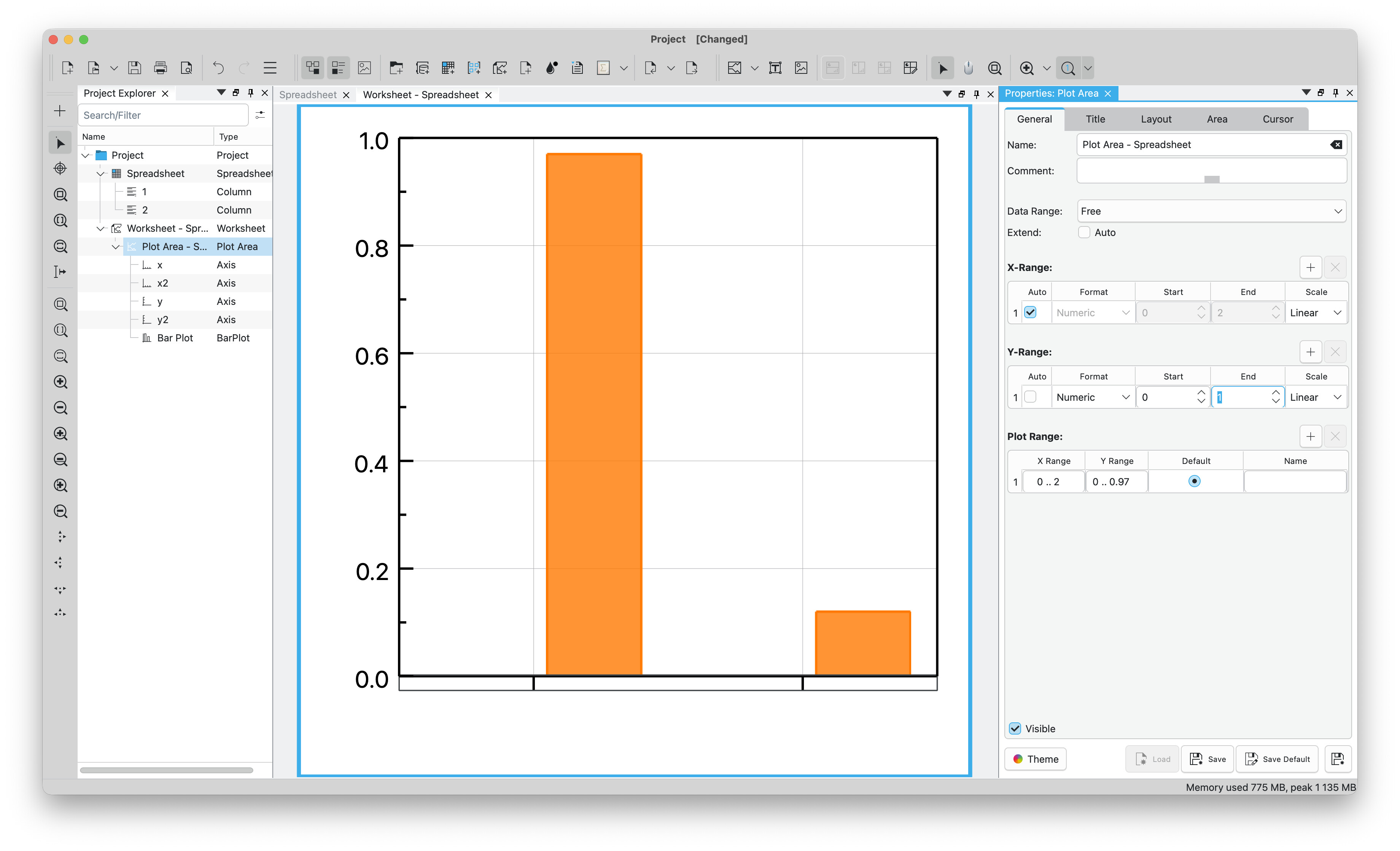Switch to the Layout tab
Image resolution: width=1400 pixels, height=851 pixels.
1156,119
